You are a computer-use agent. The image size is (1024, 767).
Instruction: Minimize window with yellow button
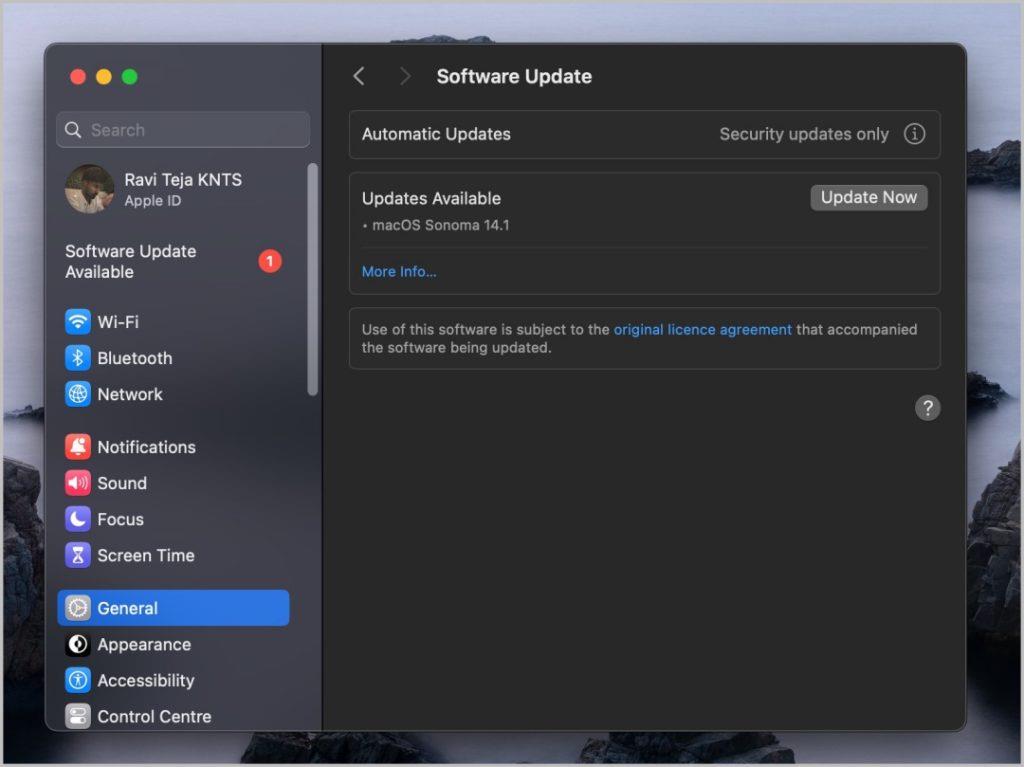click(104, 77)
